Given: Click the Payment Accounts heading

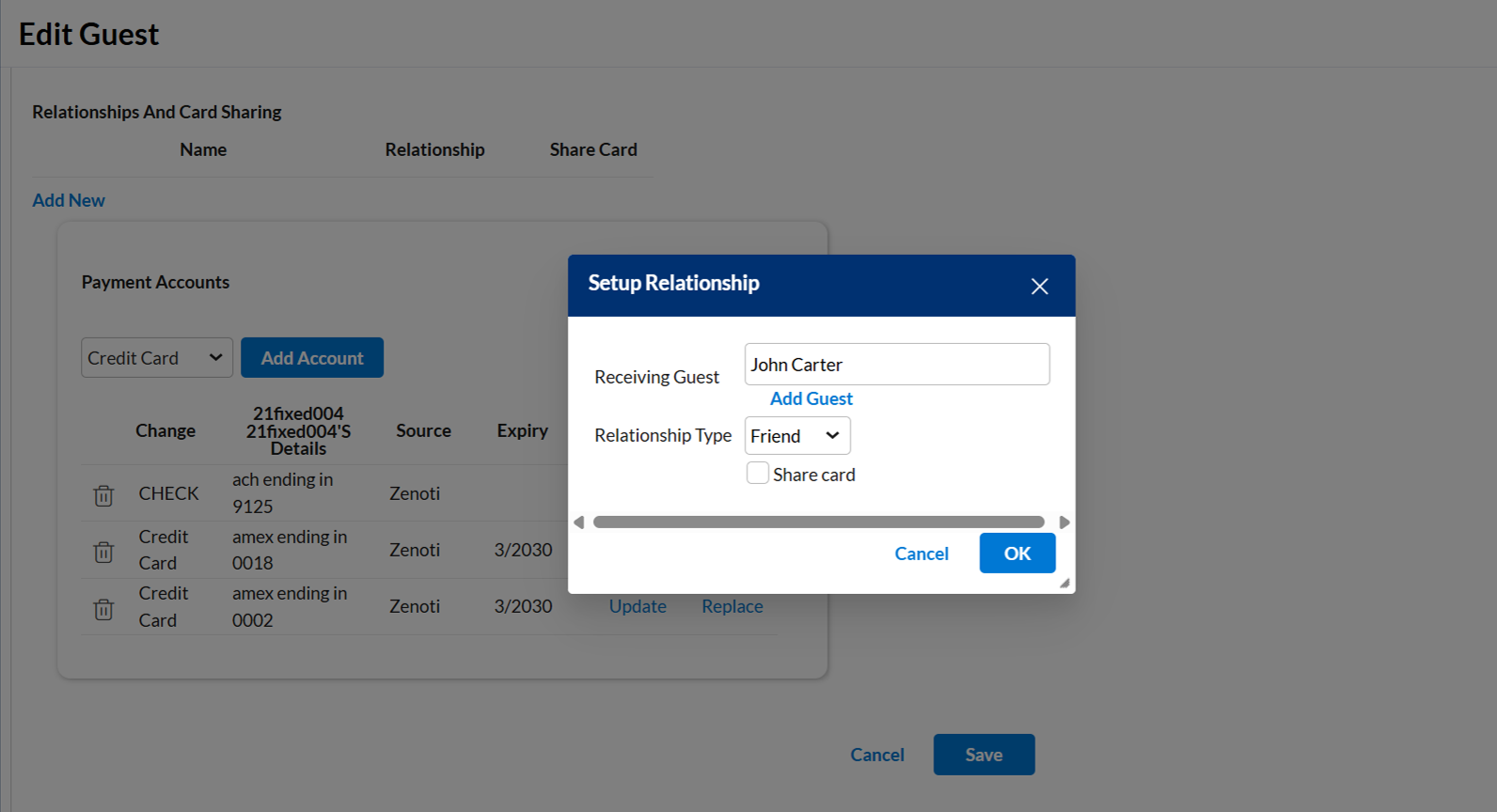Looking at the screenshot, I should pyautogui.click(x=155, y=282).
